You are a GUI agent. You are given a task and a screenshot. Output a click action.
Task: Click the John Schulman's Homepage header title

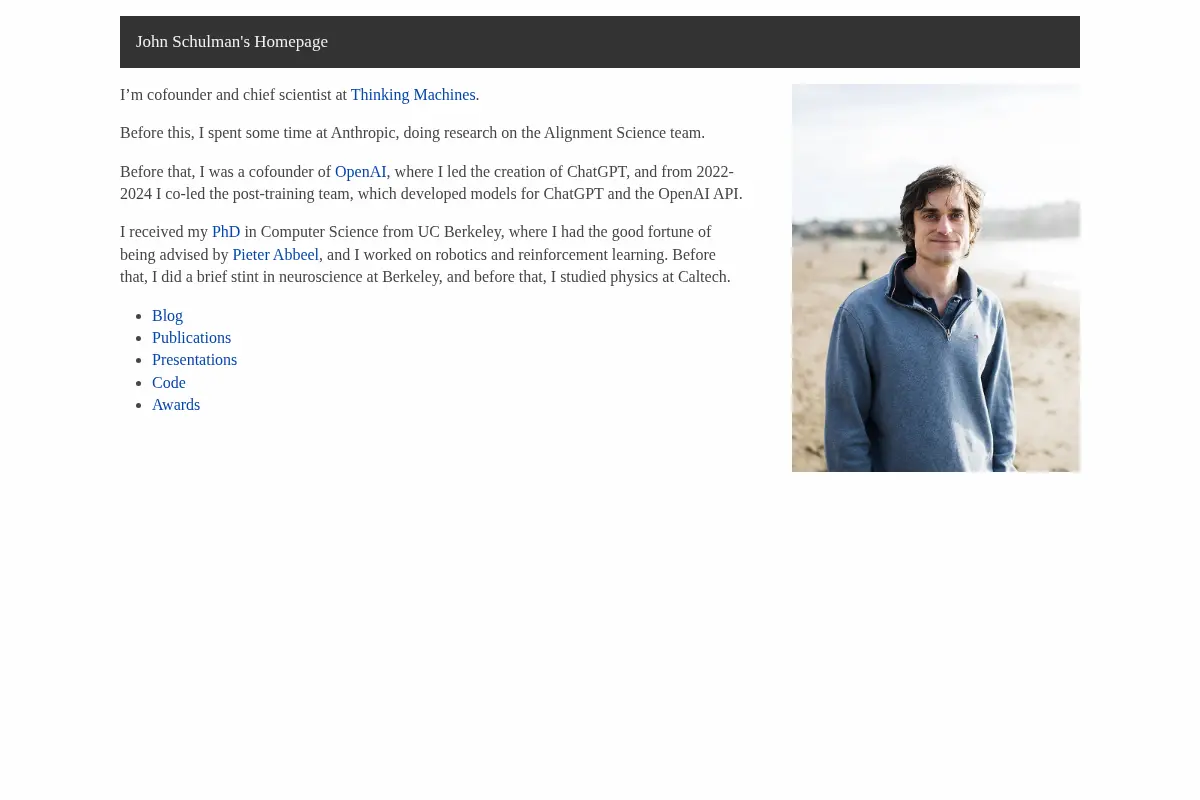tap(232, 42)
